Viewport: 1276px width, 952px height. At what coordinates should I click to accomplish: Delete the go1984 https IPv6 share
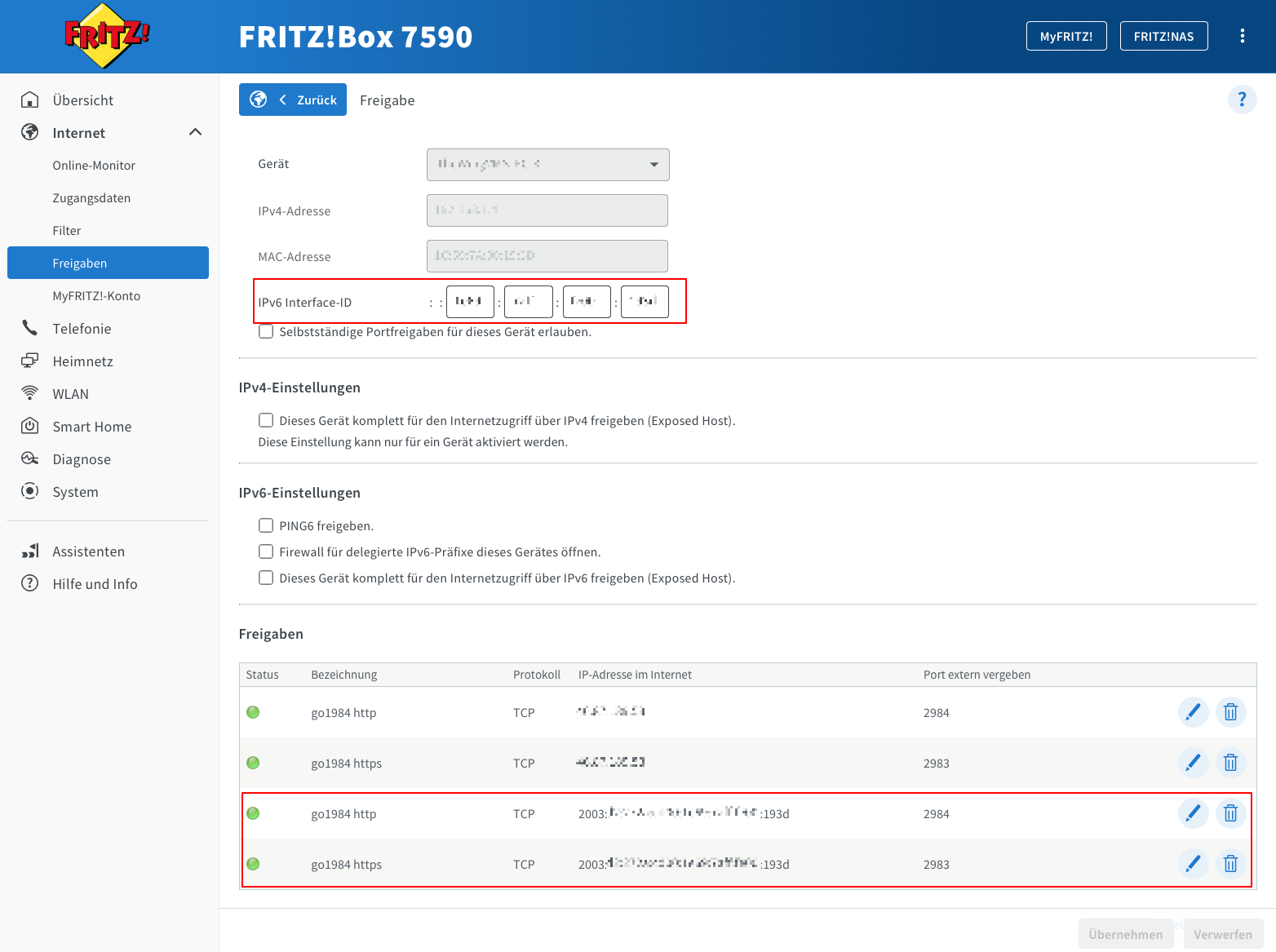tap(1230, 864)
